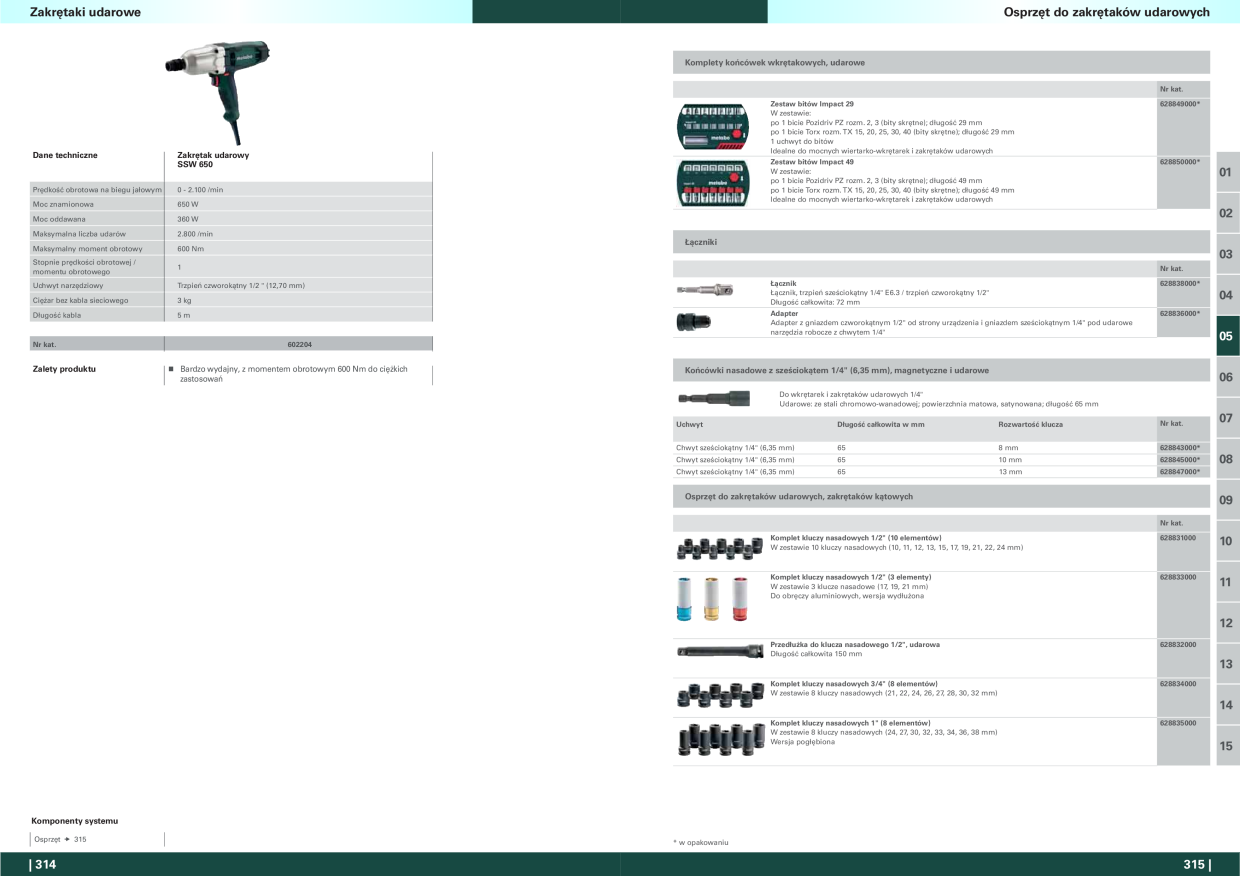Open chapter tab 10
The height and width of the screenshot is (876, 1240).
(1227, 541)
